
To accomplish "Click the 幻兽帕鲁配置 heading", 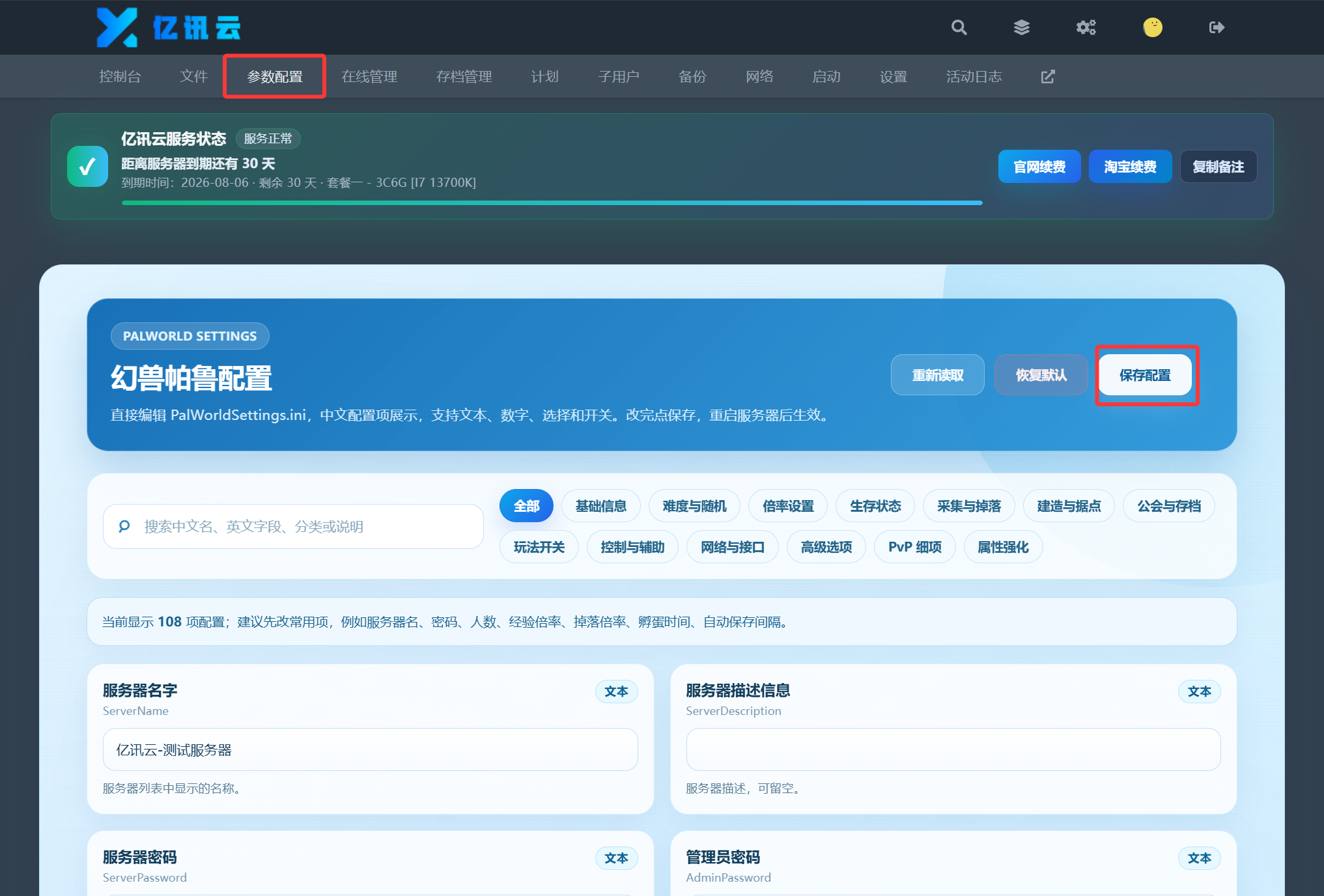I will point(191,378).
